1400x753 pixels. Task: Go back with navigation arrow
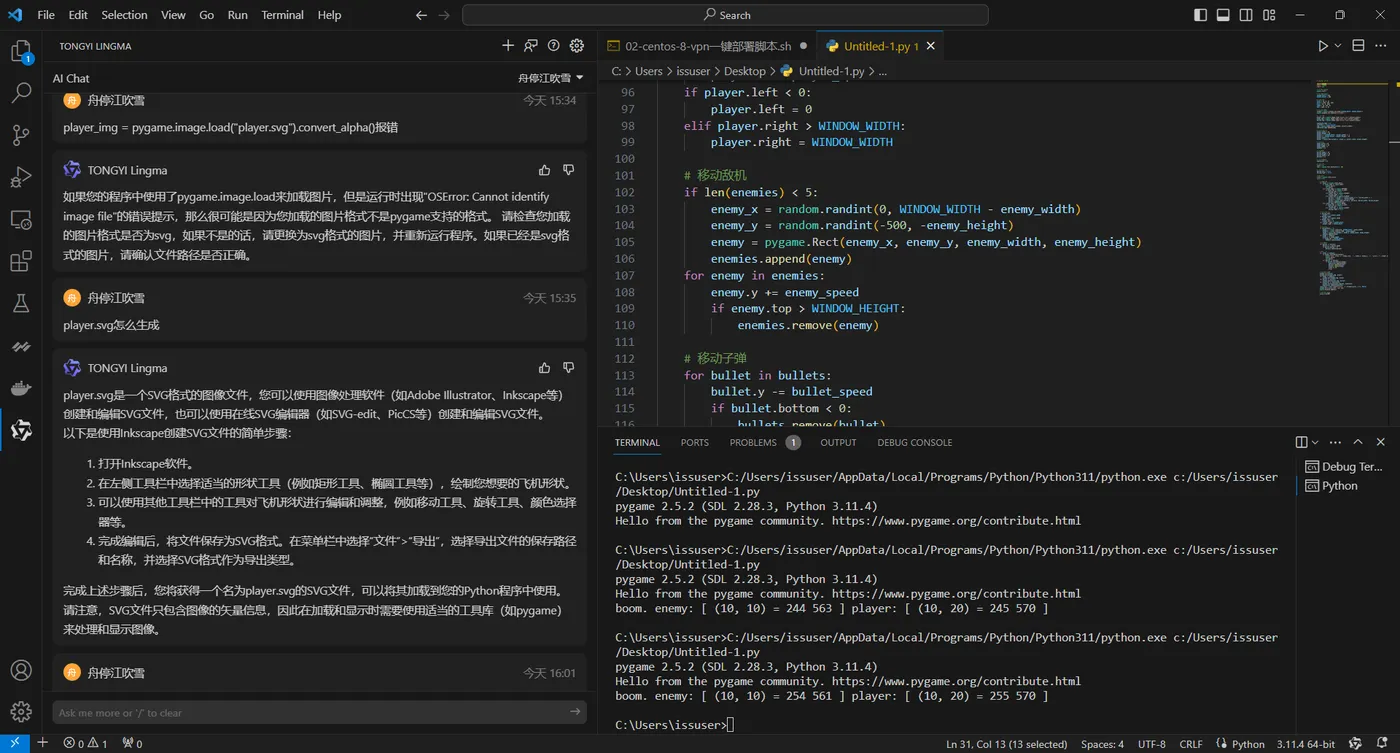(x=421, y=15)
